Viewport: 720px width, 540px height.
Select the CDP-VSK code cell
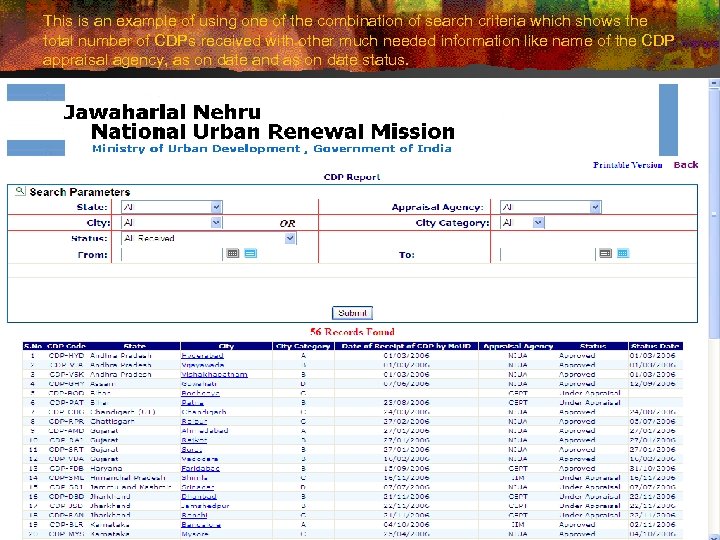(67, 375)
